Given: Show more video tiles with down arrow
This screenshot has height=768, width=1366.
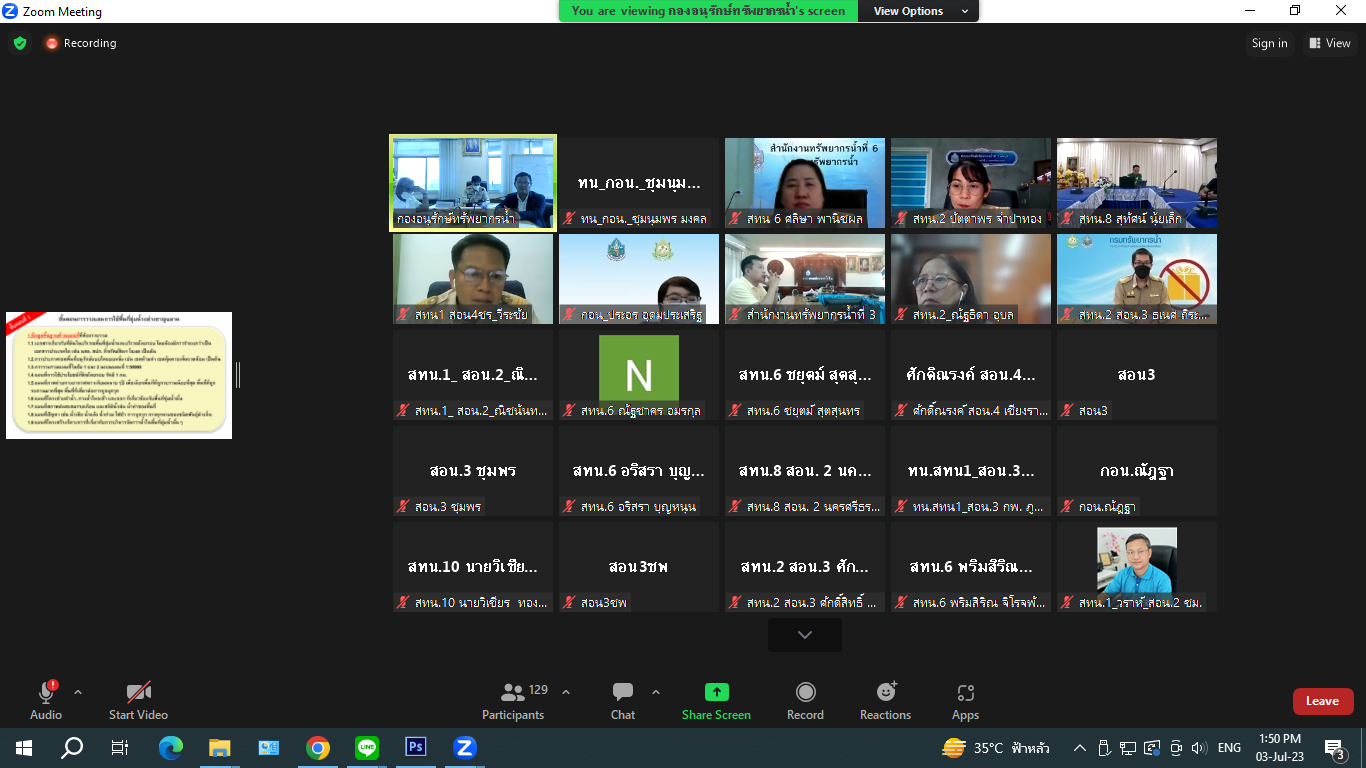Looking at the screenshot, I should point(804,635).
